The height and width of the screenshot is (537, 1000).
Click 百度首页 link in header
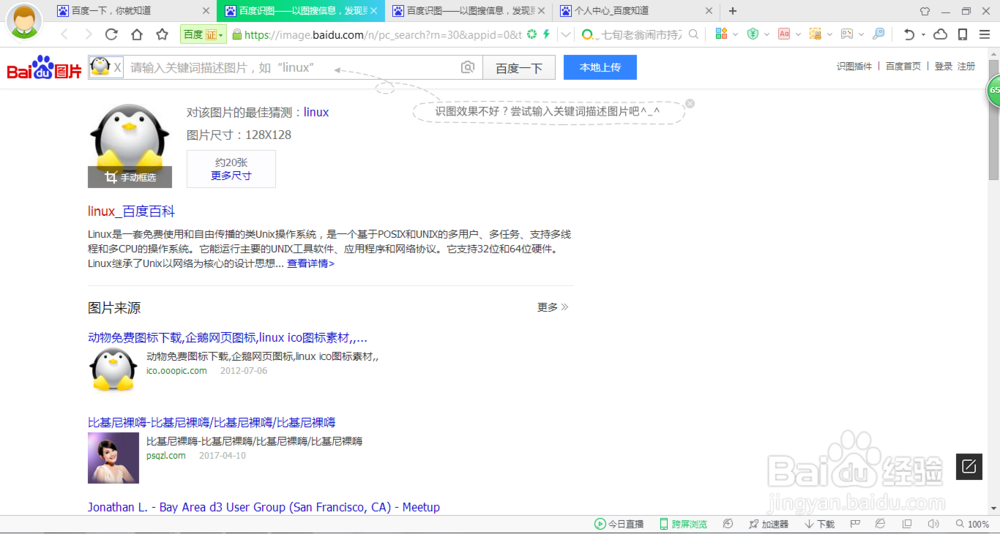pos(903,66)
